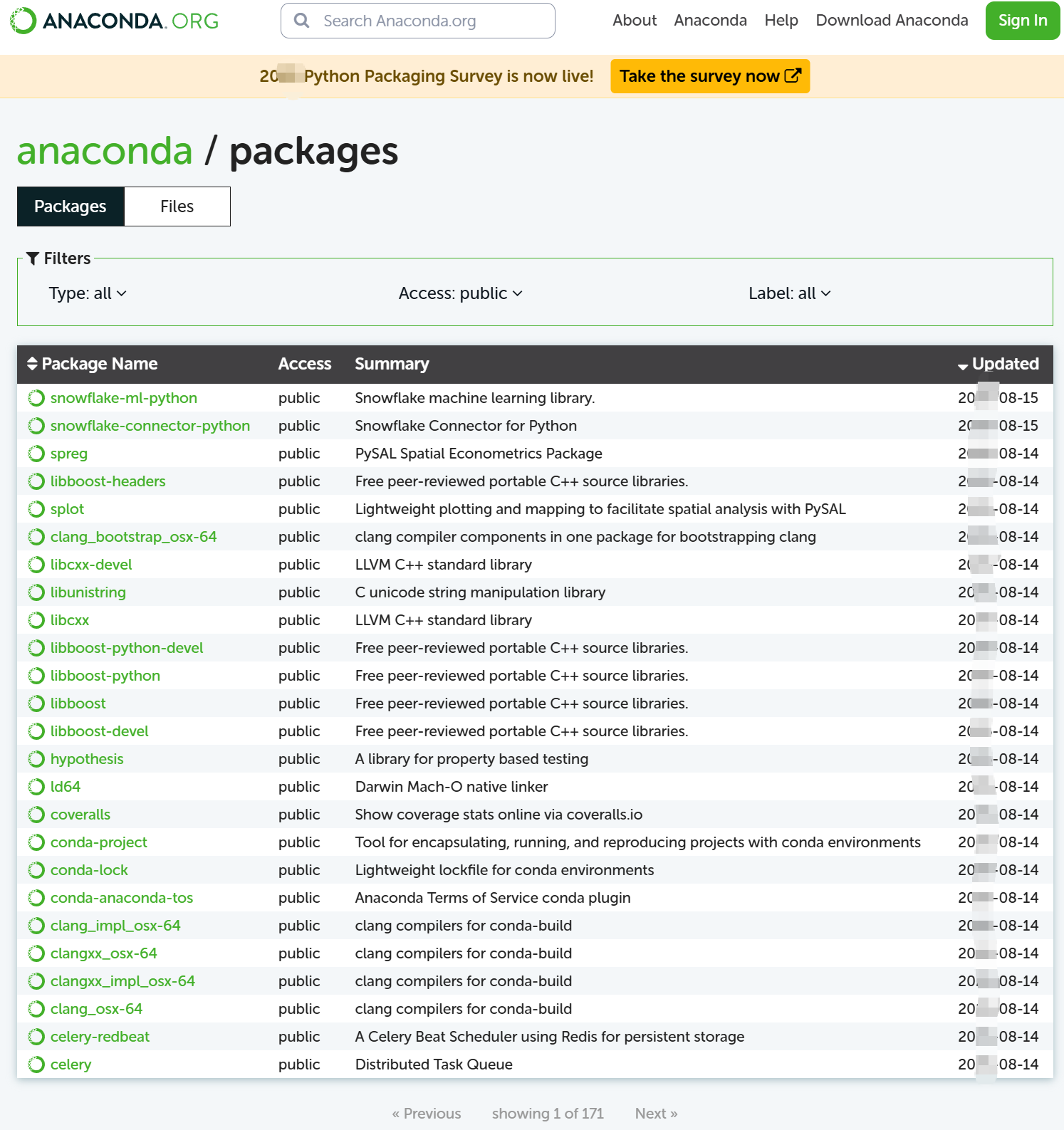Viewport: 1064px width, 1130px height.
Task: Click the Filters funnel icon
Action: [x=33, y=258]
